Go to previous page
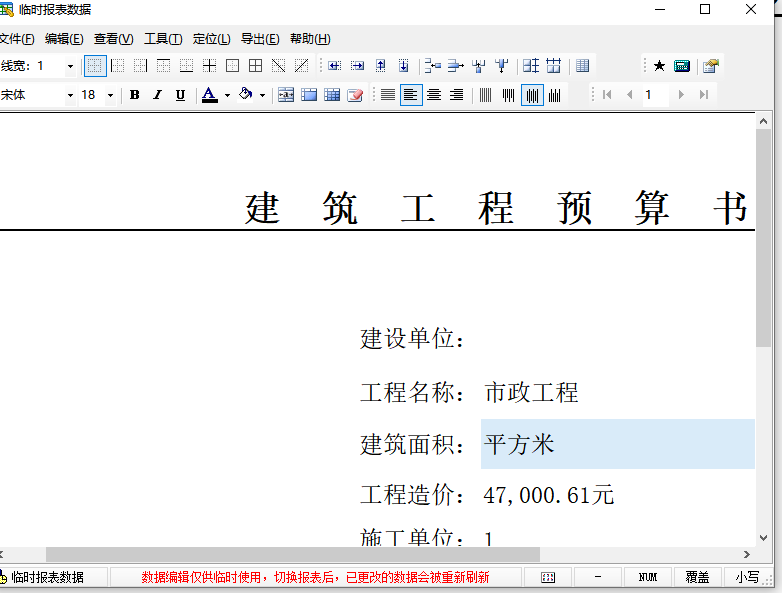The height and width of the screenshot is (593, 782). click(x=629, y=95)
